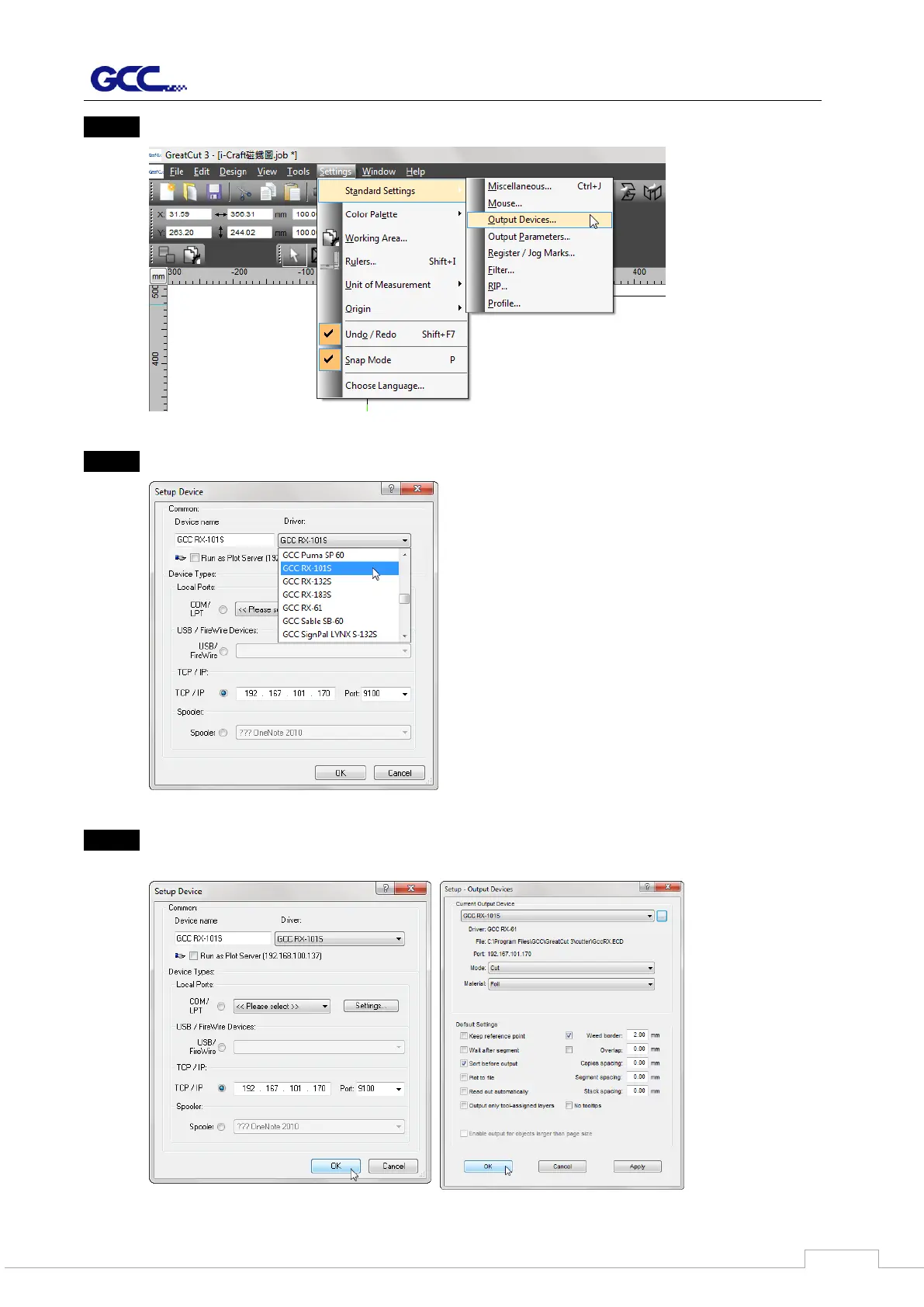The image size is (924, 1307).
Task: Click the X coordinate field showing 31.59
Action: 189,214
